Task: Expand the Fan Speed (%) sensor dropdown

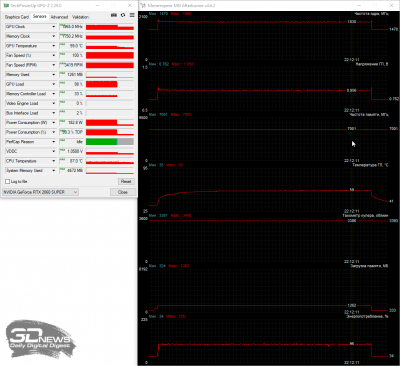Action: (53, 55)
